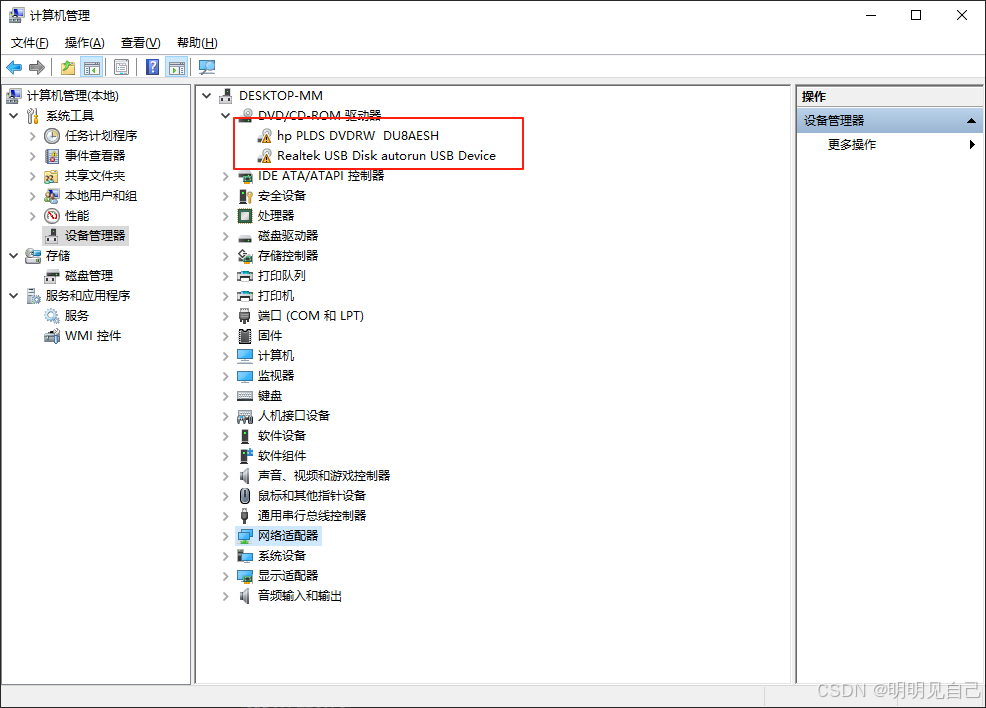Click the Properties toolbar icon

[121, 67]
